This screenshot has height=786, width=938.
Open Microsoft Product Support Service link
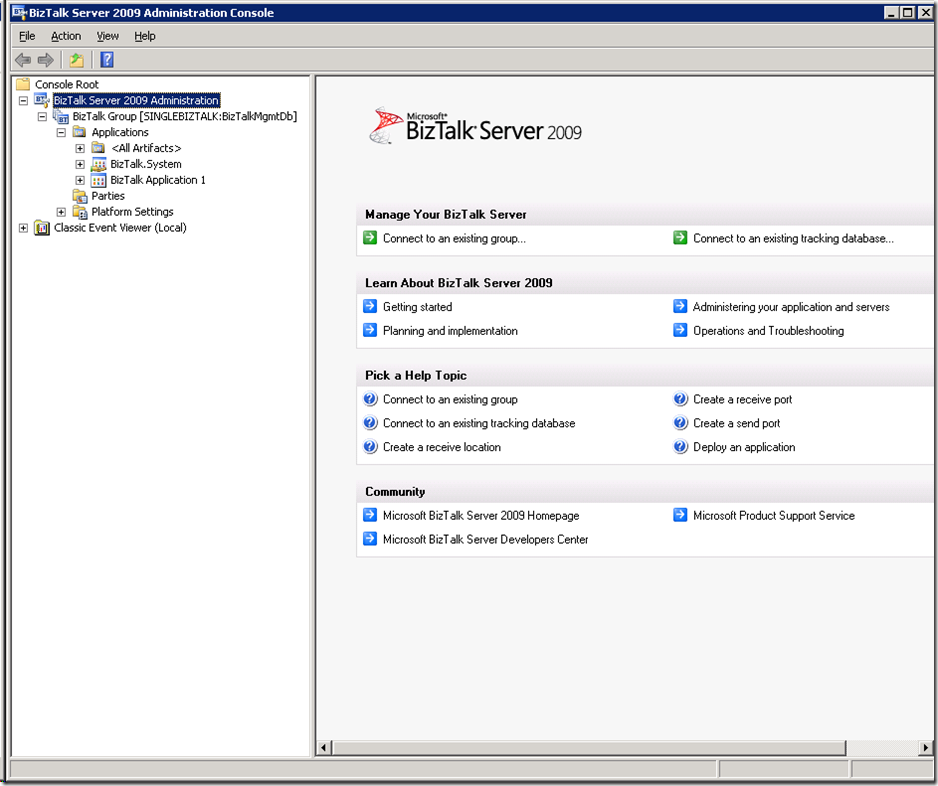coord(773,515)
